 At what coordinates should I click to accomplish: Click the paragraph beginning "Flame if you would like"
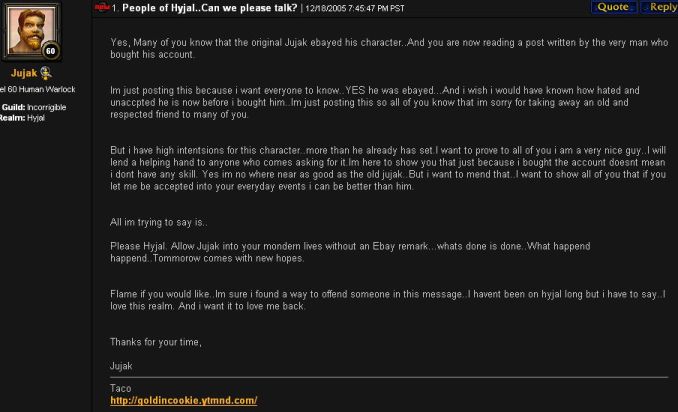coord(388,300)
